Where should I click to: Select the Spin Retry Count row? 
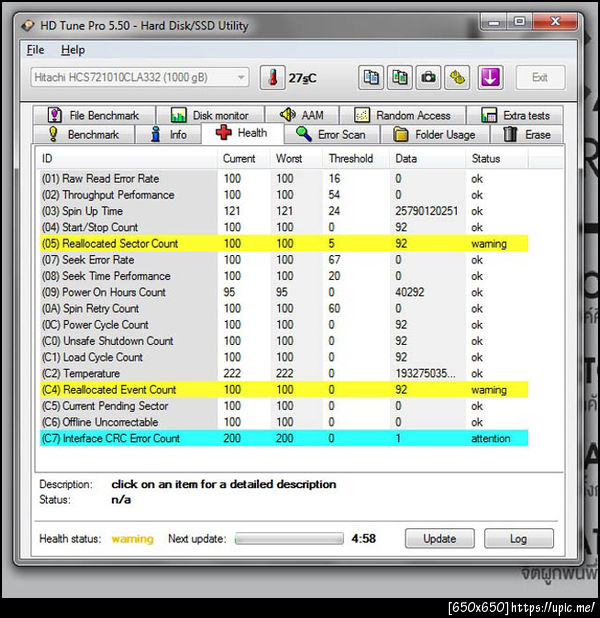pyautogui.click(x=284, y=309)
